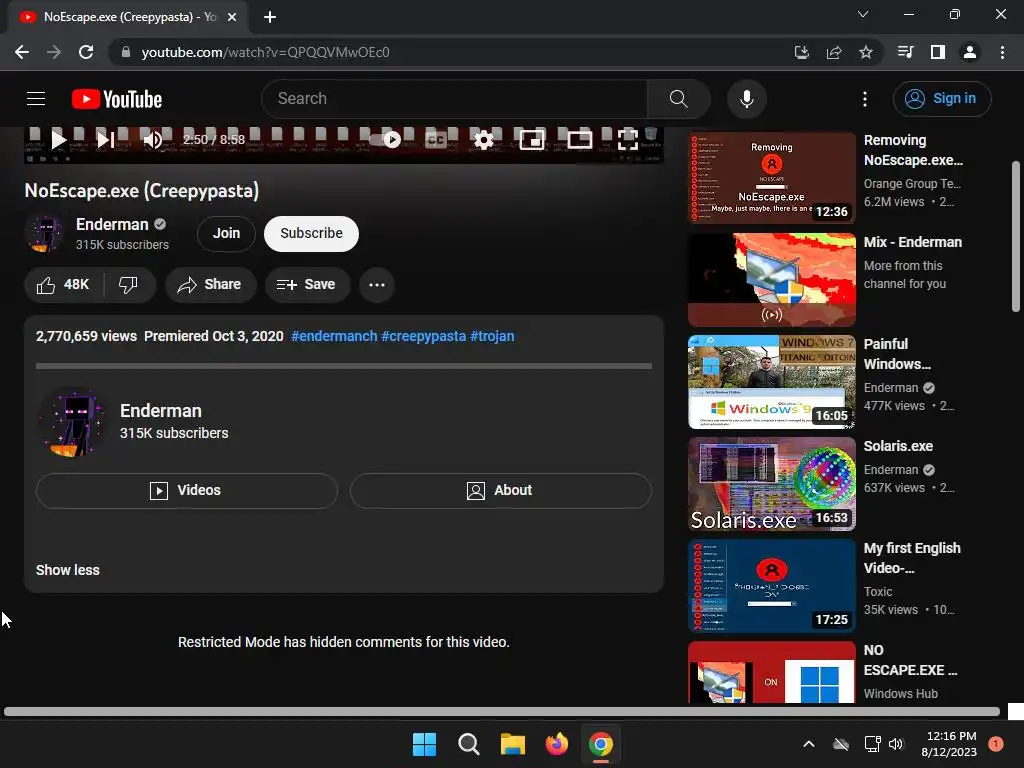Reload the YouTube page
1024x768 pixels.
coord(86,52)
